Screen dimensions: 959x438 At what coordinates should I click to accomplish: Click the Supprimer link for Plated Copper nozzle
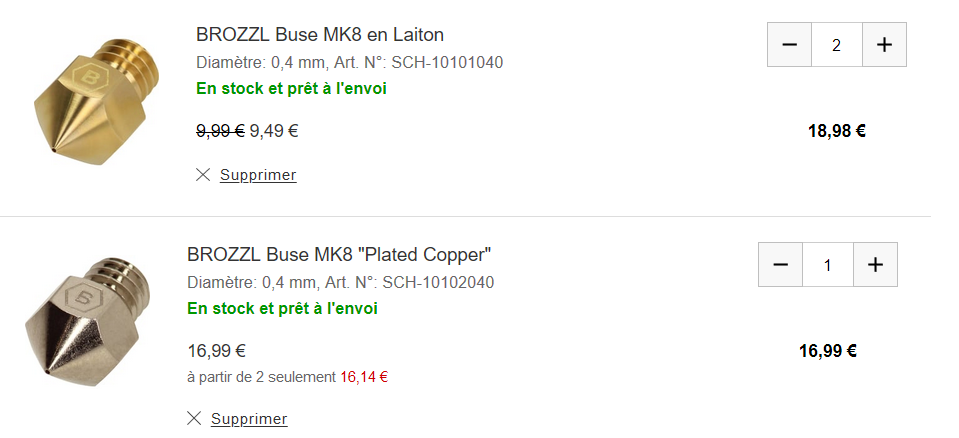tap(249, 418)
